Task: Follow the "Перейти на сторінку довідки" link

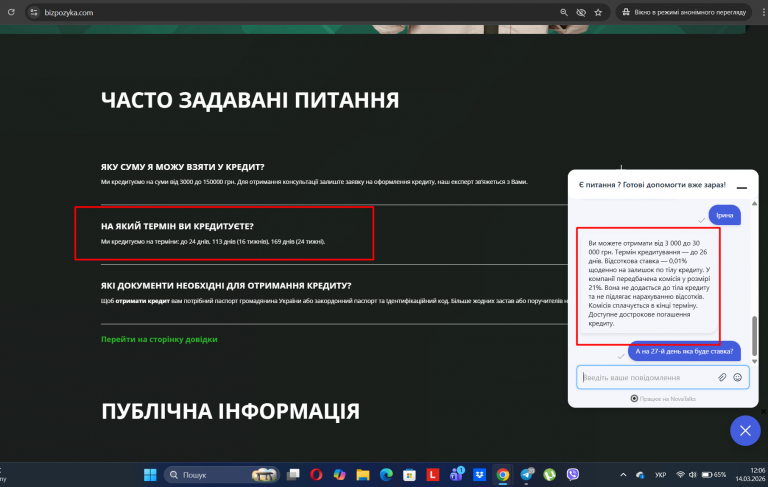Action: pos(159,339)
